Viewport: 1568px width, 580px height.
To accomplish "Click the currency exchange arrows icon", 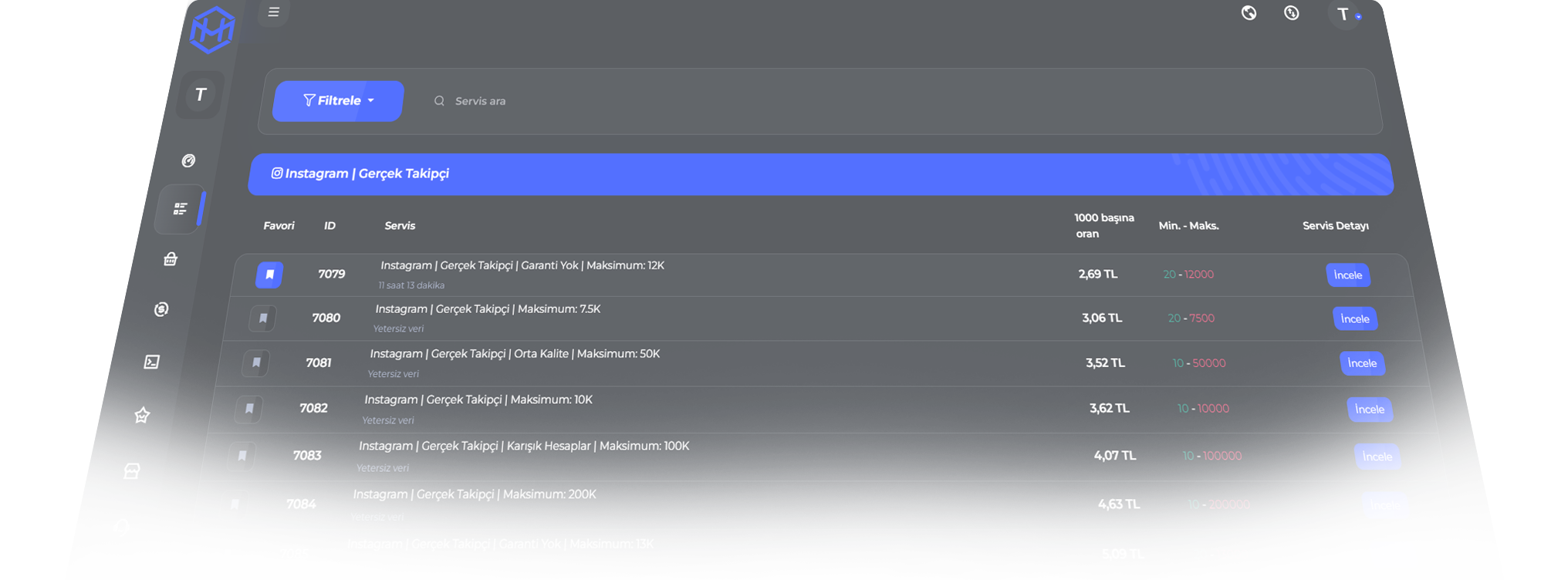I will [x=1291, y=13].
